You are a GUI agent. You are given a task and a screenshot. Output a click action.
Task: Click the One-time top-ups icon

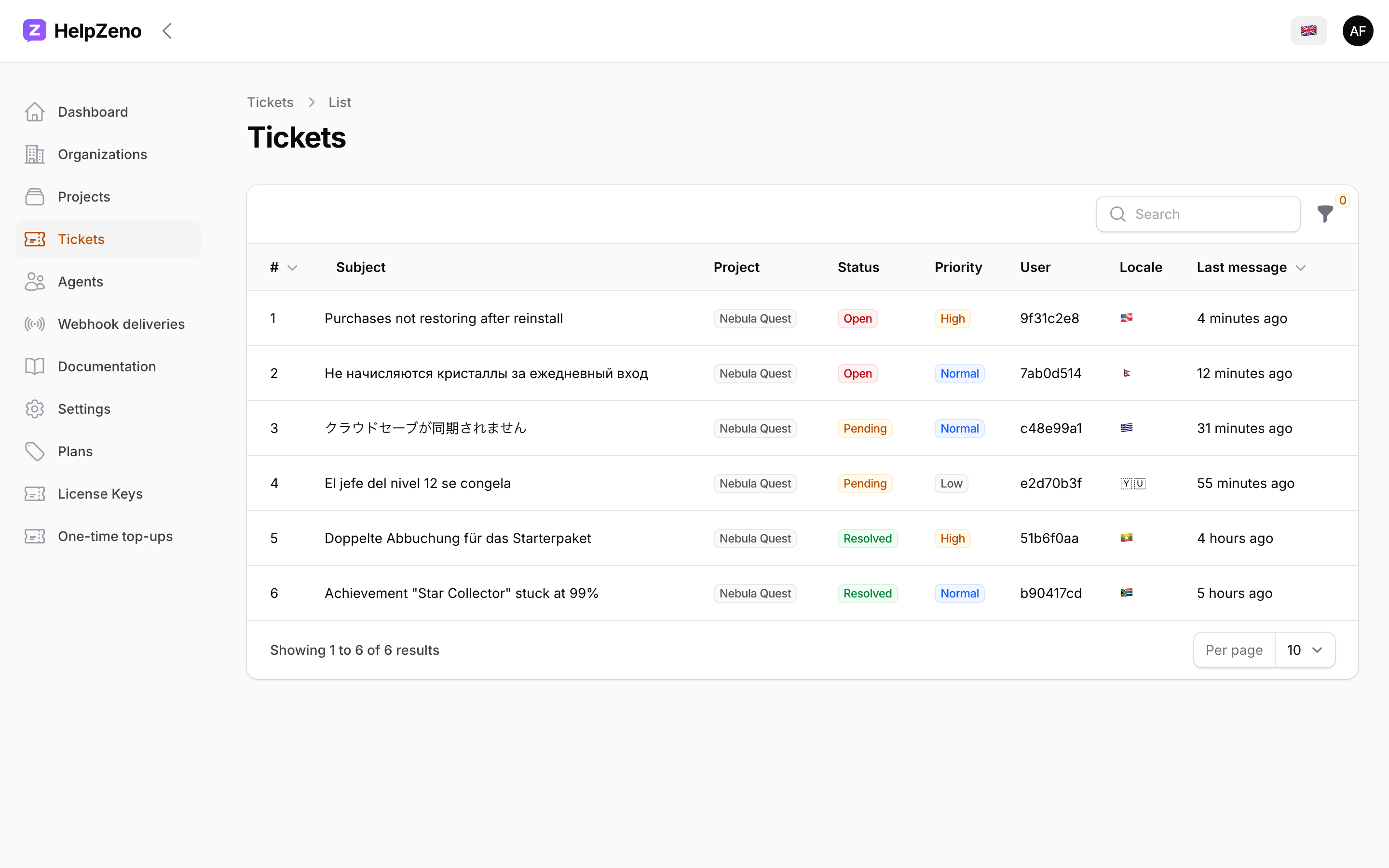[x=34, y=537]
